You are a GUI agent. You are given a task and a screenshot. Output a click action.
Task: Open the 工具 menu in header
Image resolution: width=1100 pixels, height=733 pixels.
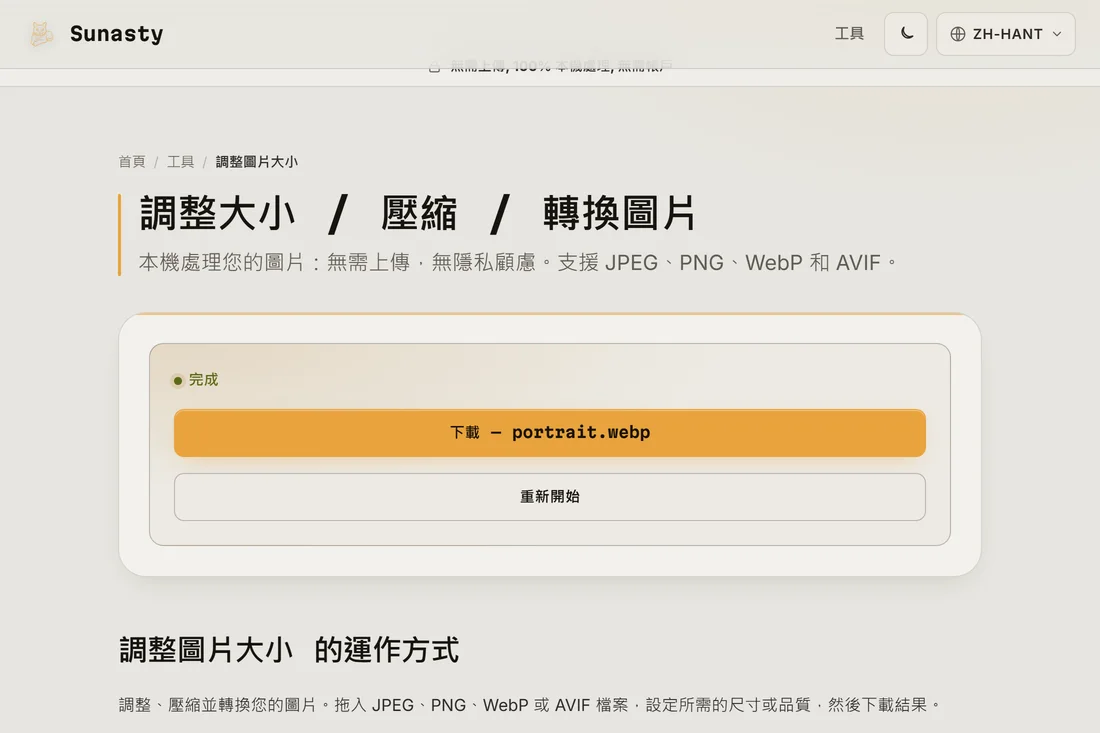point(849,34)
